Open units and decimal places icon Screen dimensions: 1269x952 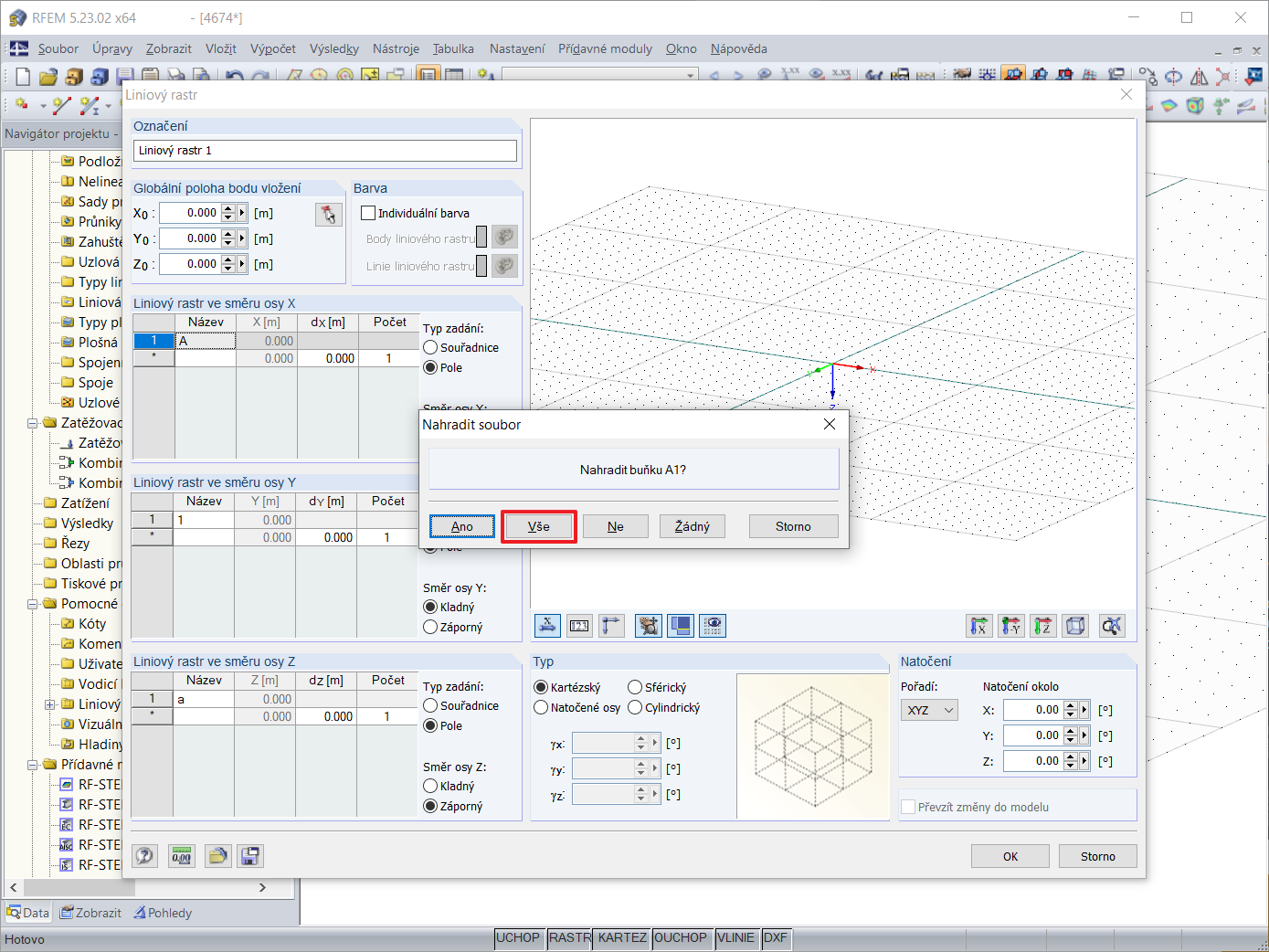point(182,856)
